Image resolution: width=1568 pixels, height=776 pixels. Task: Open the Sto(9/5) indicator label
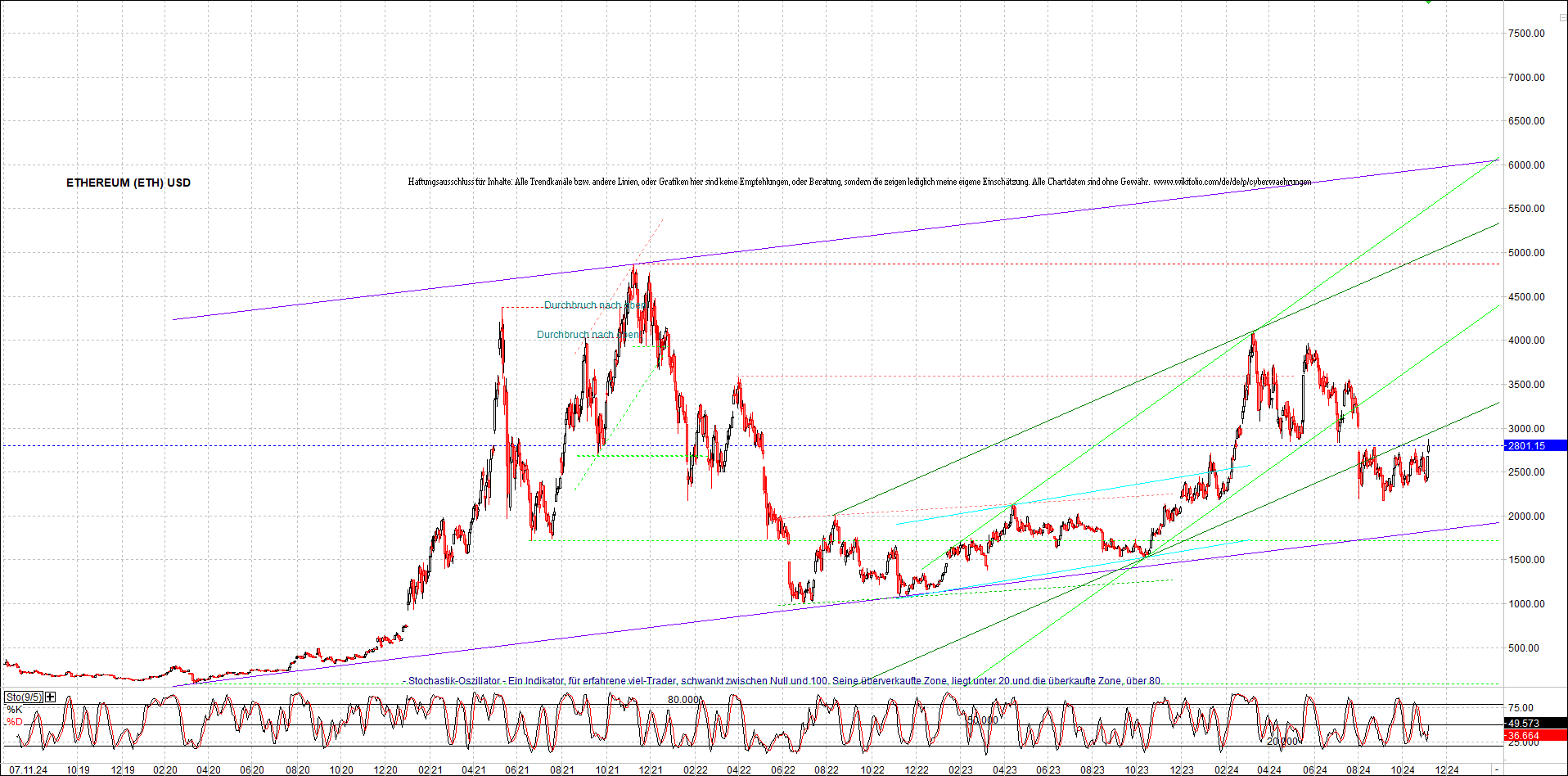click(x=25, y=697)
